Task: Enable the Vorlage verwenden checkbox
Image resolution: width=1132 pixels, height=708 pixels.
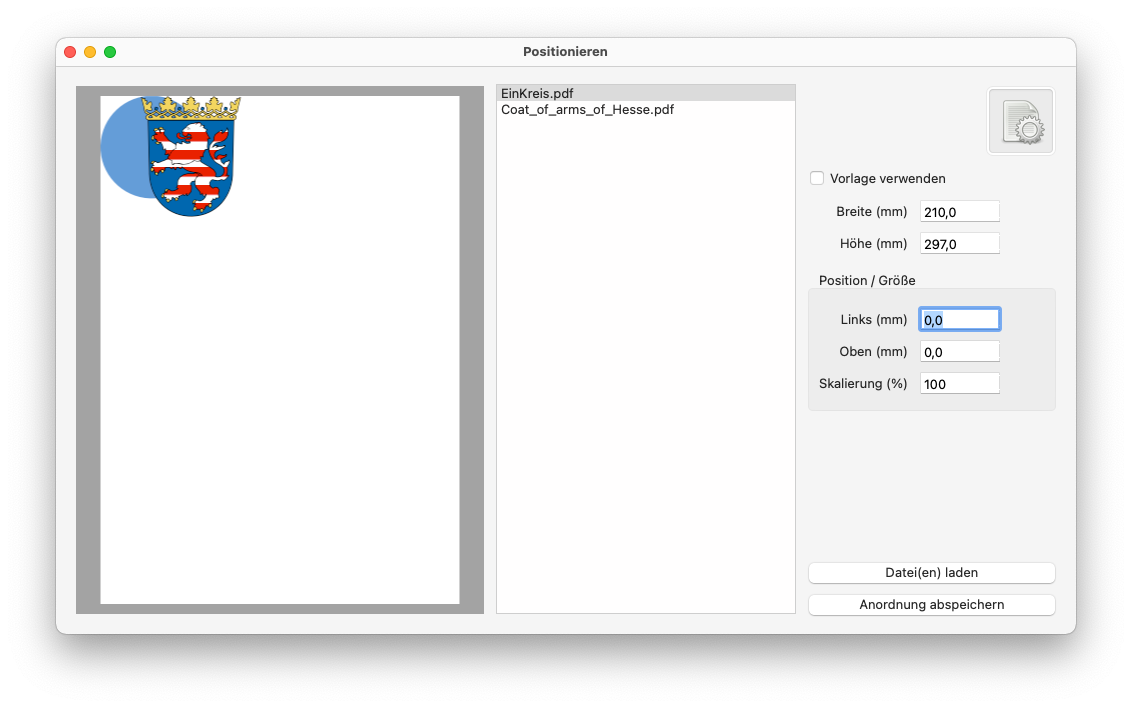Action: 817,178
